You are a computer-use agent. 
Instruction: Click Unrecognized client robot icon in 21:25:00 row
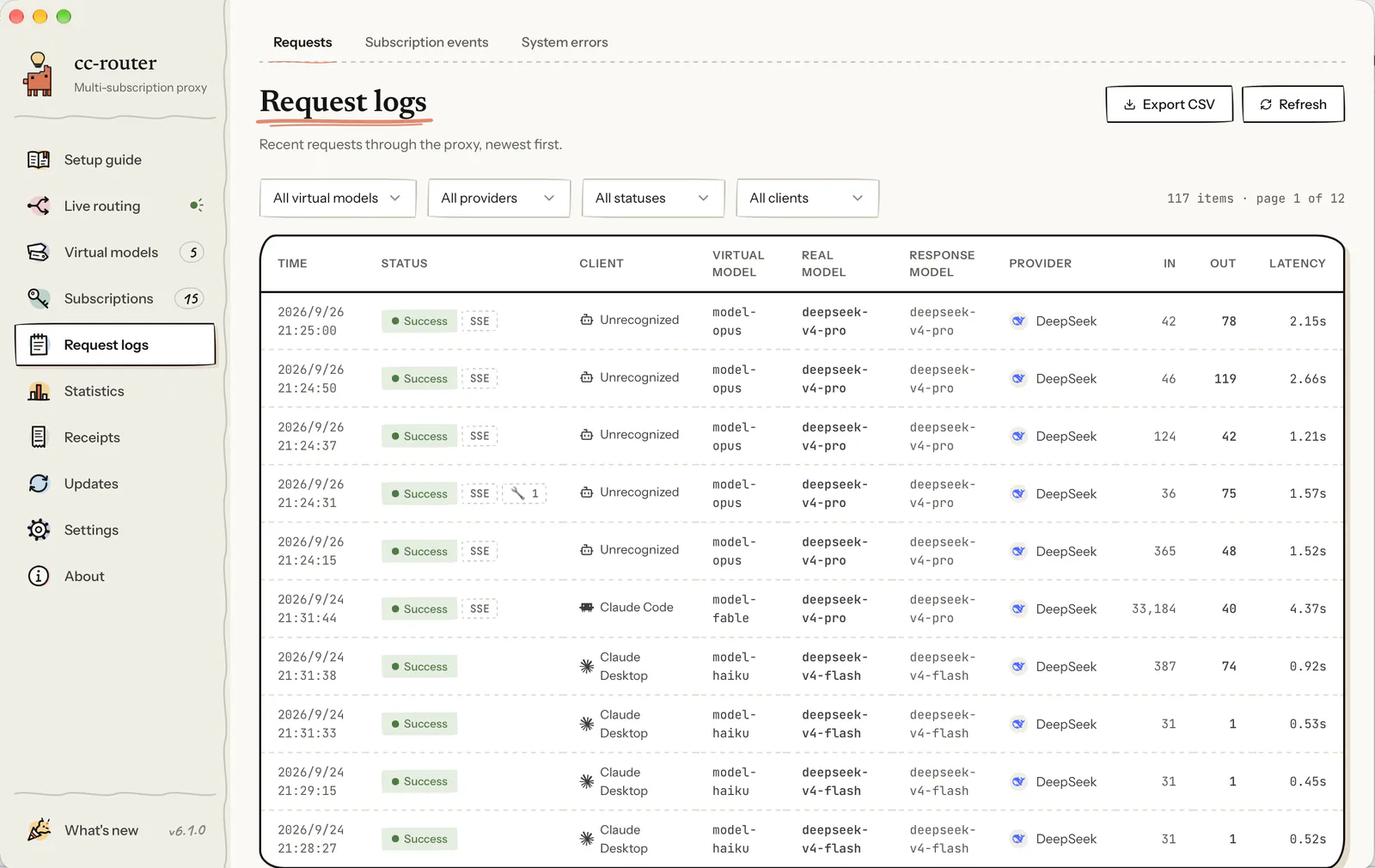pyautogui.click(x=587, y=320)
